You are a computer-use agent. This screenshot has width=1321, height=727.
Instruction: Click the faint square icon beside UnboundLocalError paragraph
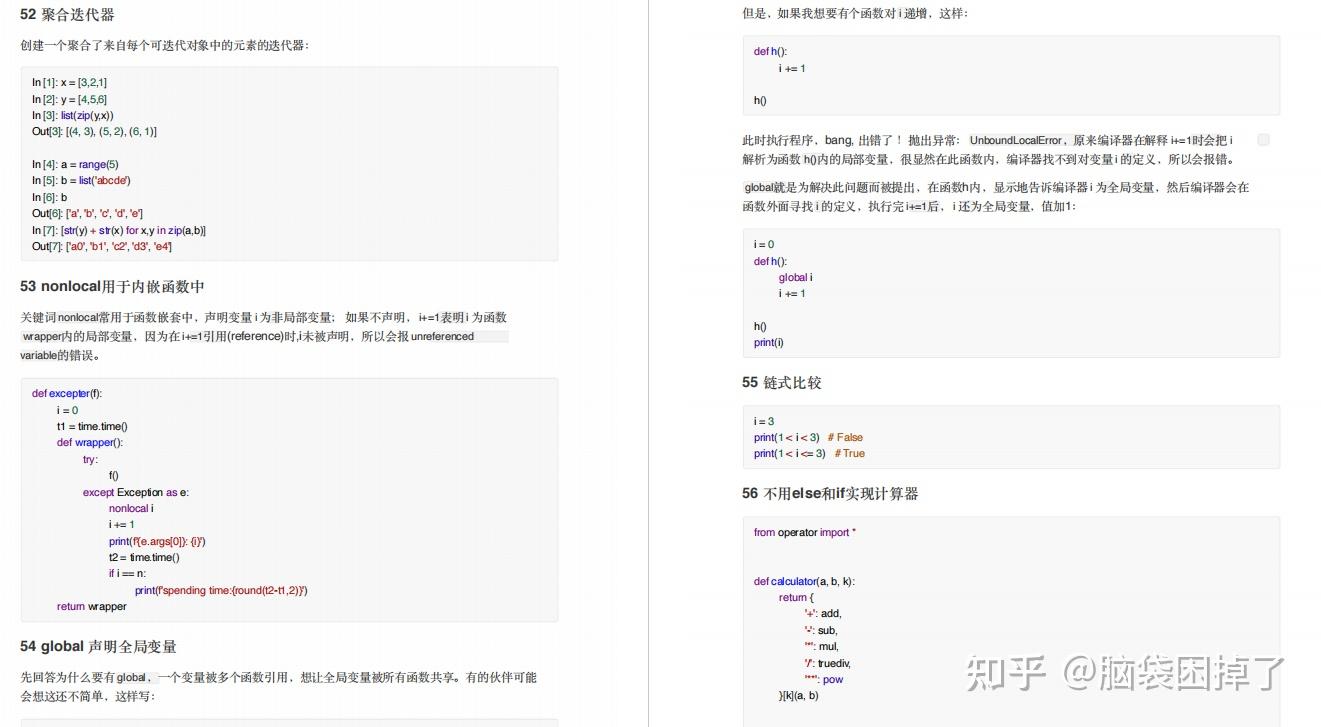click(1263, 139)
